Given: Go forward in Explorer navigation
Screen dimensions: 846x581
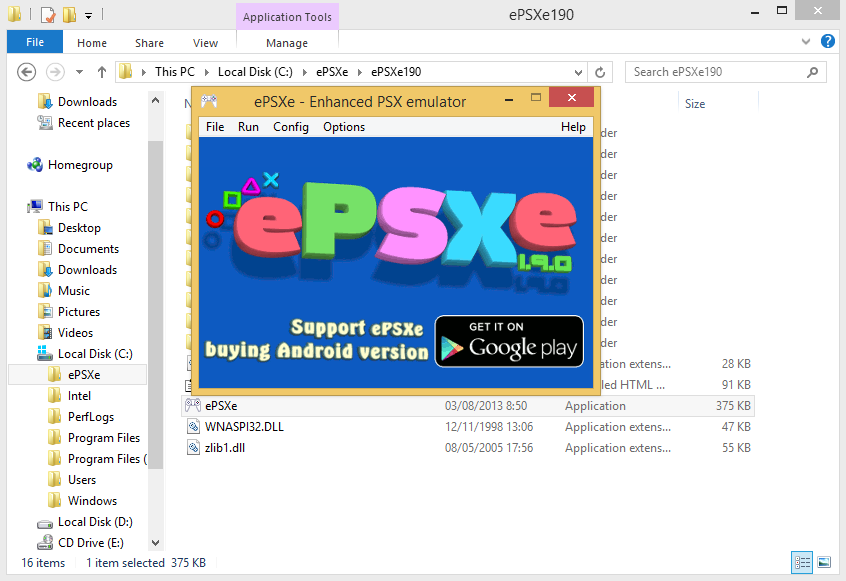Looking at the screenshot, I should pyautogui.click(x=55, y=72).
